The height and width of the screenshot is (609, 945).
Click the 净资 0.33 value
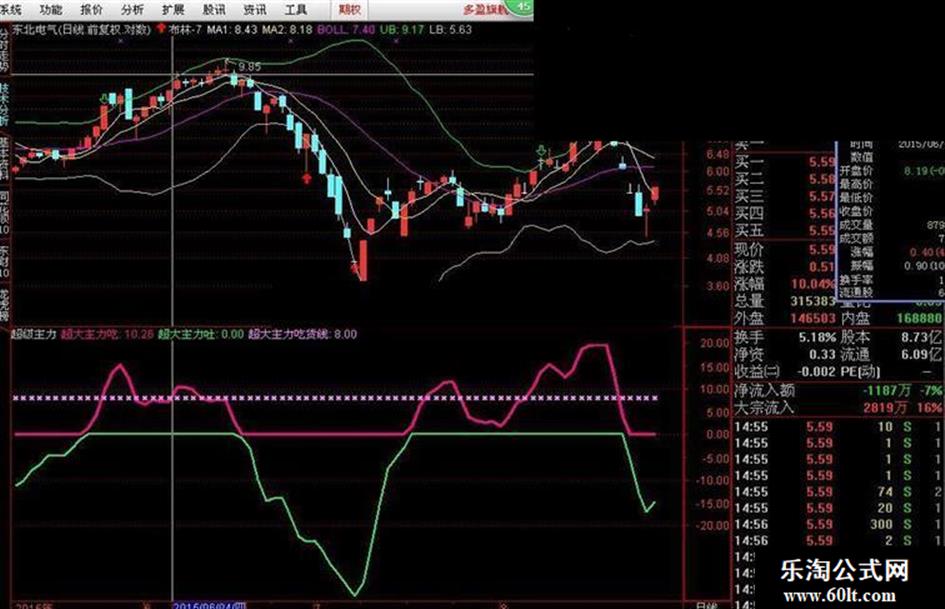click(x=822, y=354)
